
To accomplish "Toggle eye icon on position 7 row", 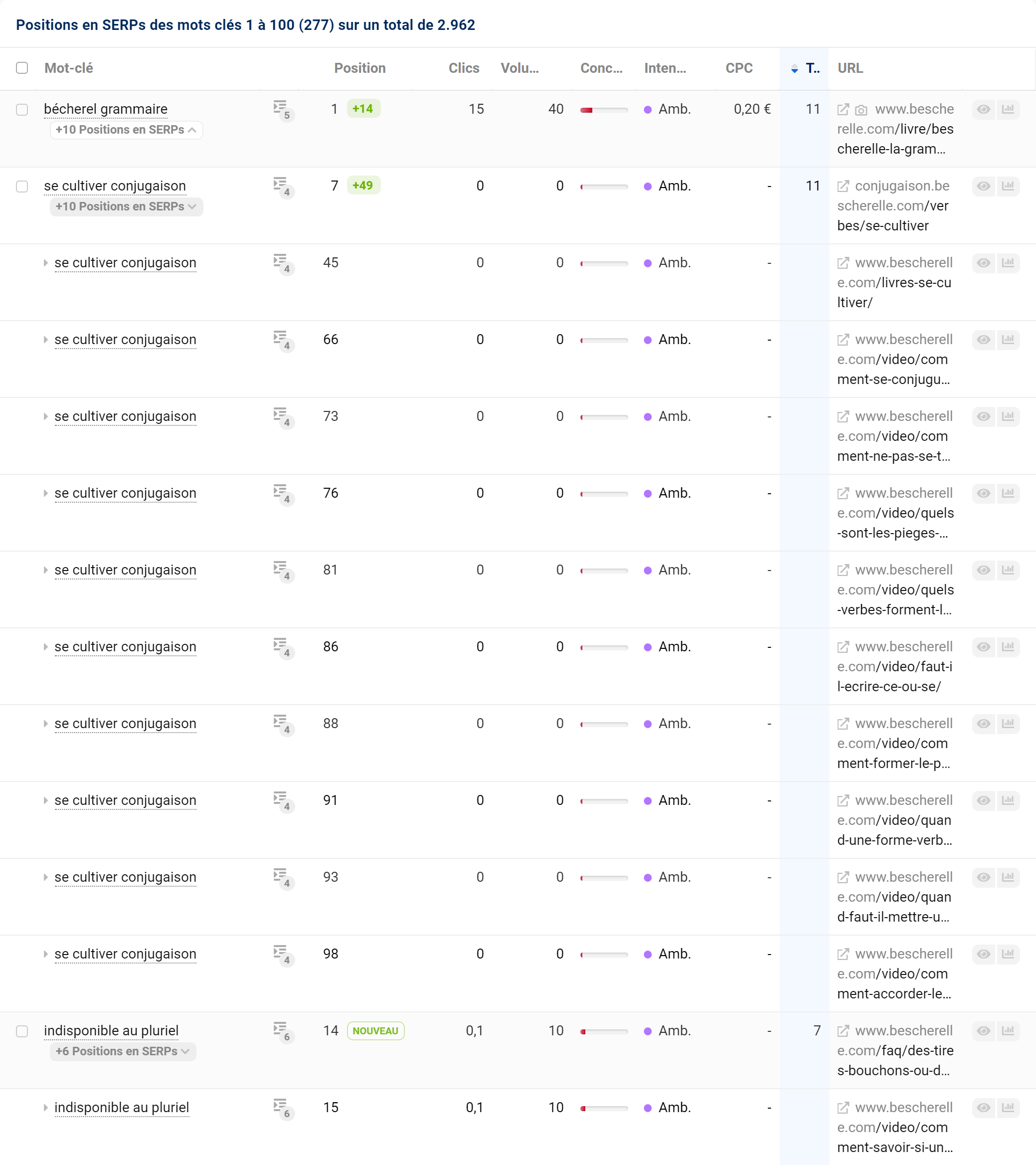I will pos(984,186).
